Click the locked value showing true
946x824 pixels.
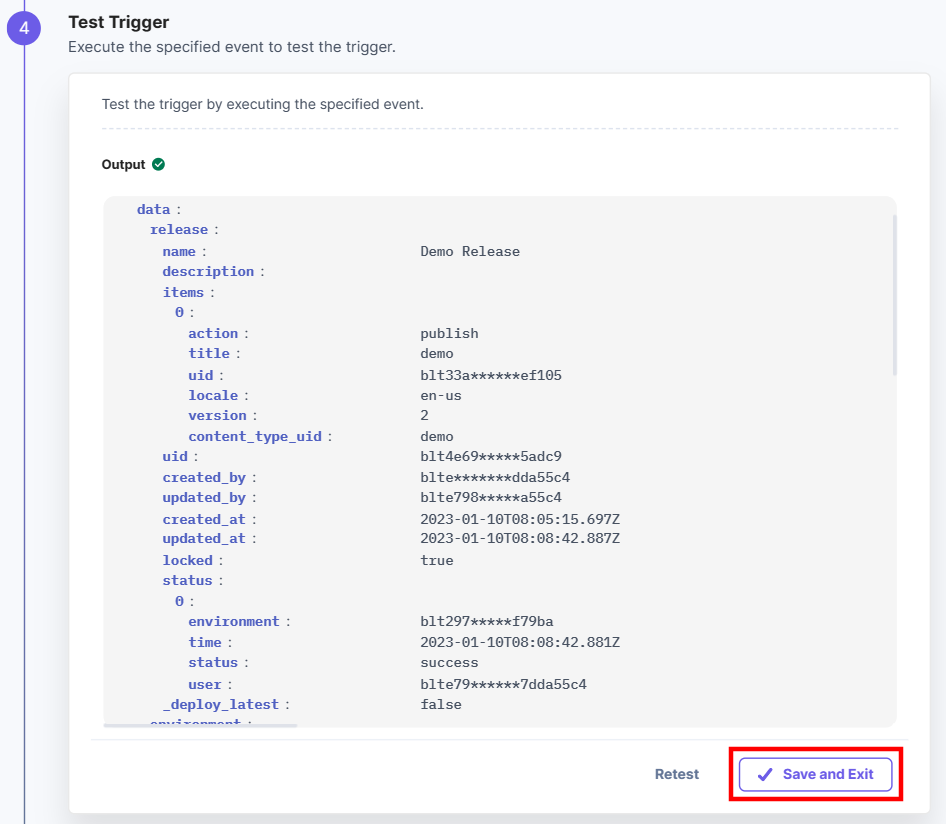click(x=437, y=560)
